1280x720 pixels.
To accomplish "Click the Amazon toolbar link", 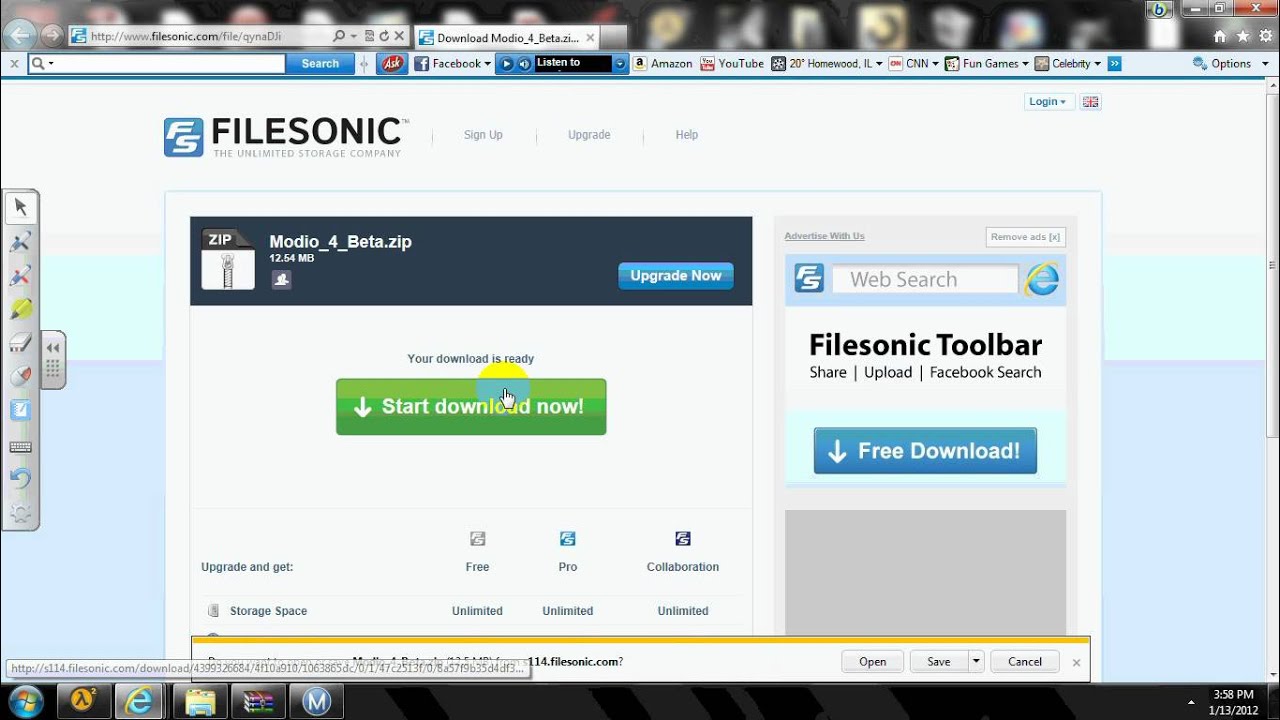I will point(663,63).
